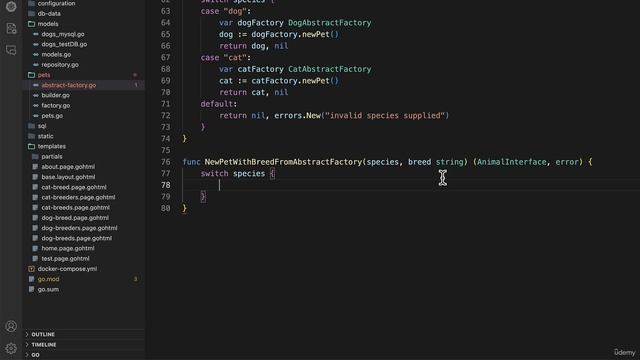Expand the configuration folder
640x360 pixels.
pyautogui.click(x=56, y=3)
